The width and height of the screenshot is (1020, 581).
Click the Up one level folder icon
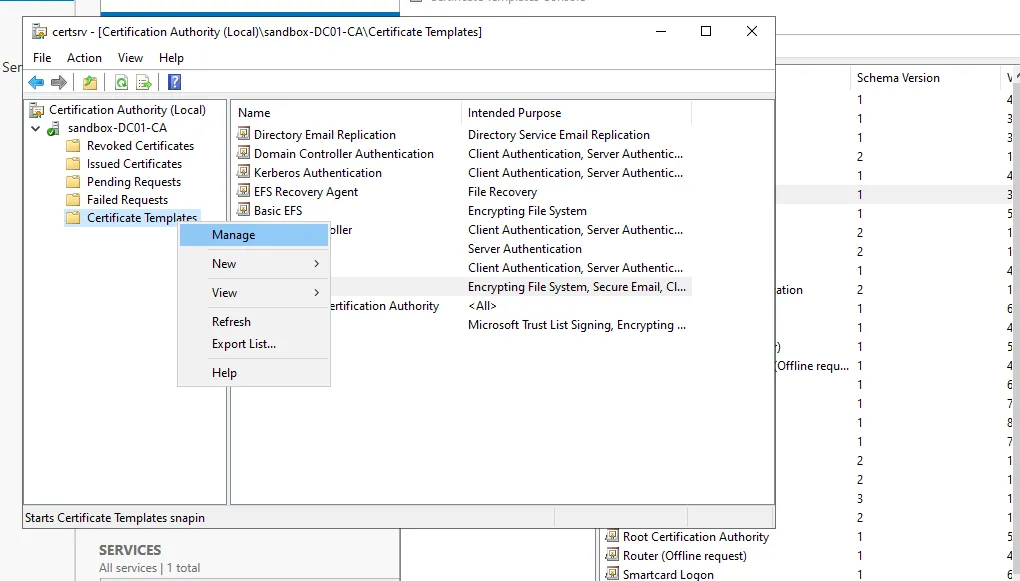[x=90, y=83]
